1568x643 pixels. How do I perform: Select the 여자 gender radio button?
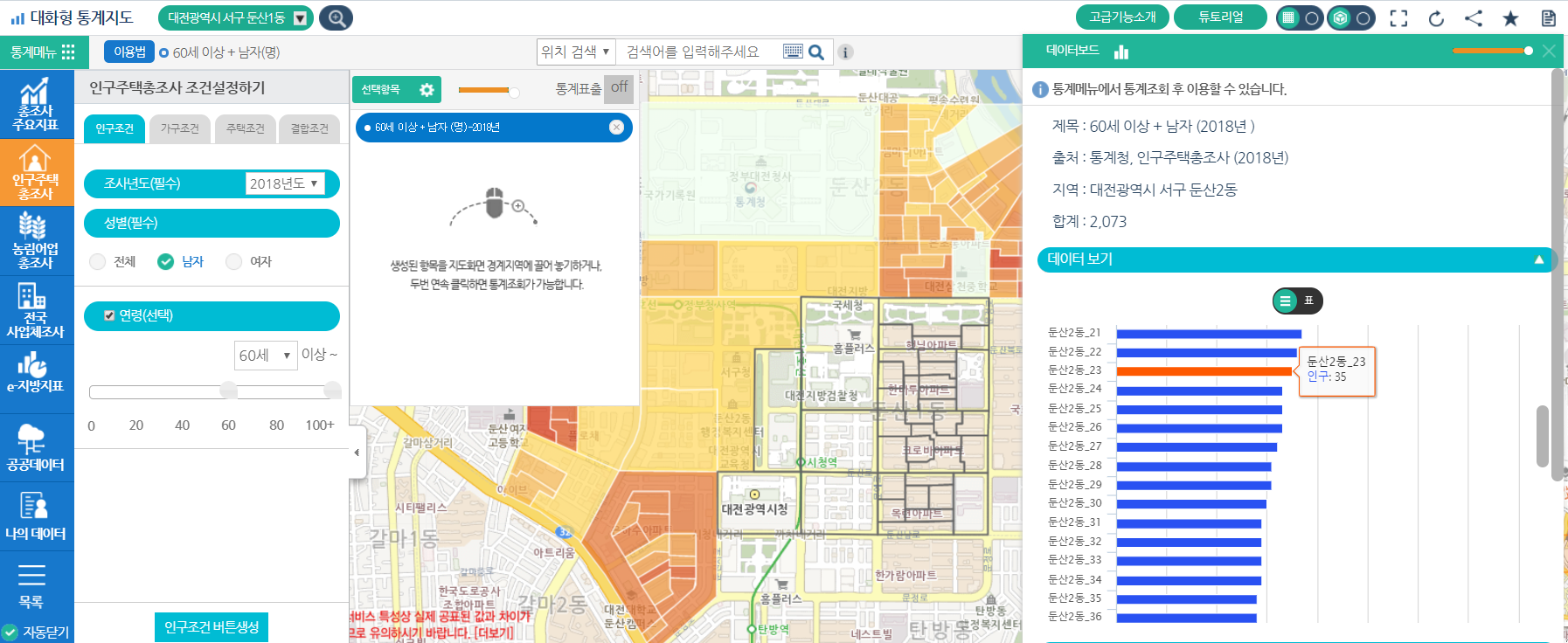coord(234,261)
